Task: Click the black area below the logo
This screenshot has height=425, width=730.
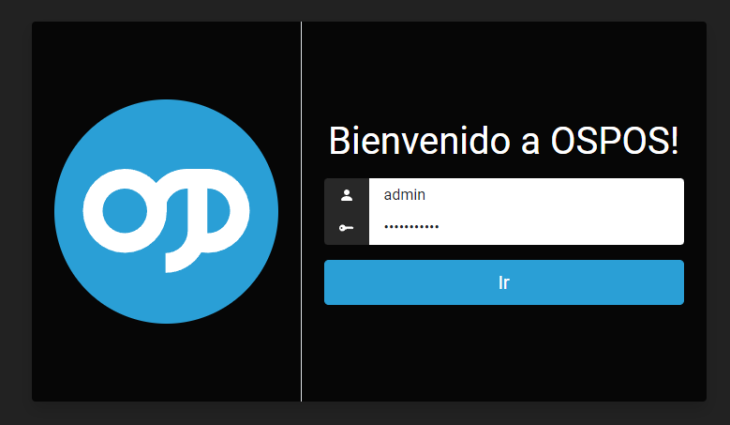Action: click(166, 363)
